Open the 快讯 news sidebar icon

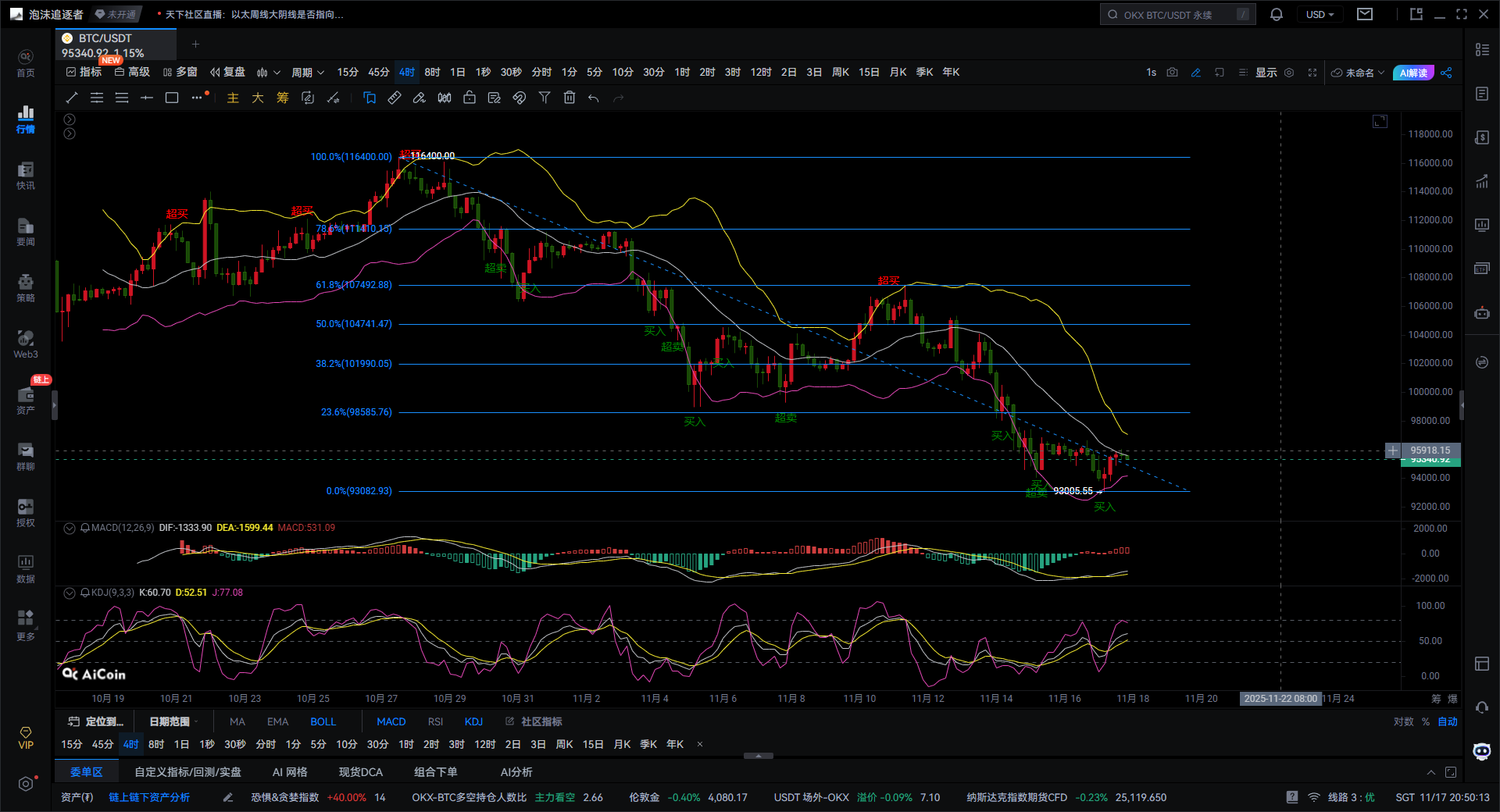26,176
